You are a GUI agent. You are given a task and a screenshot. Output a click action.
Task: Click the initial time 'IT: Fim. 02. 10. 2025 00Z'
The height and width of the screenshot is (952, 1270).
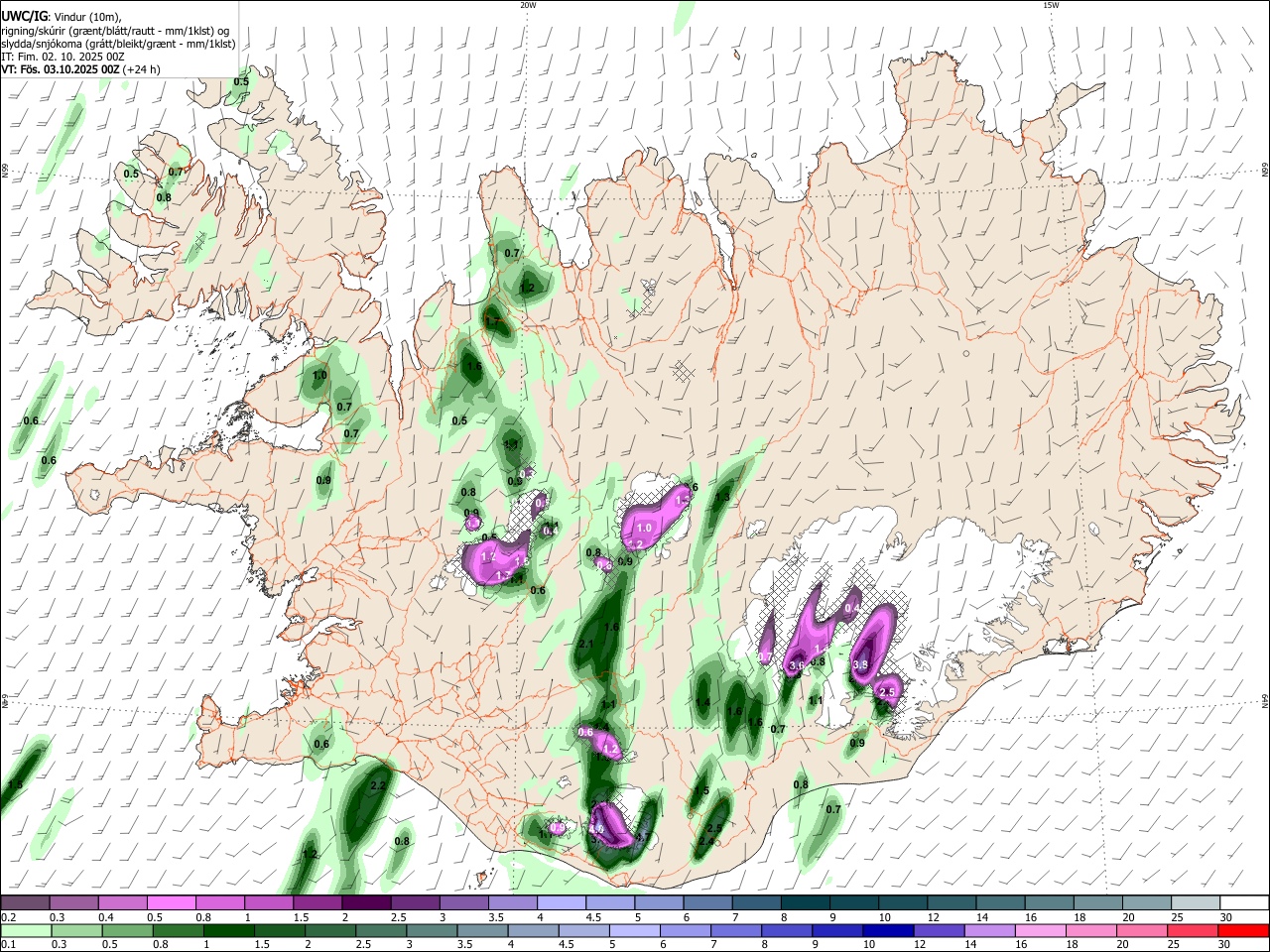point(63,57)
